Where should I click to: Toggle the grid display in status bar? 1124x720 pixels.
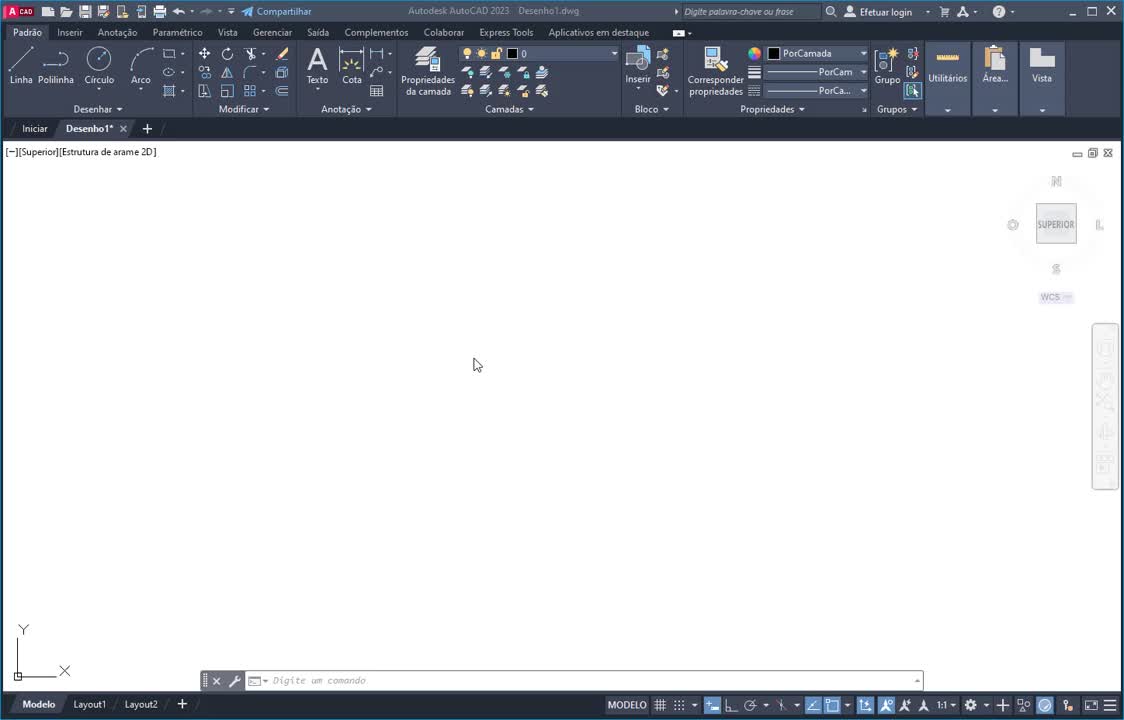(660, 704)
